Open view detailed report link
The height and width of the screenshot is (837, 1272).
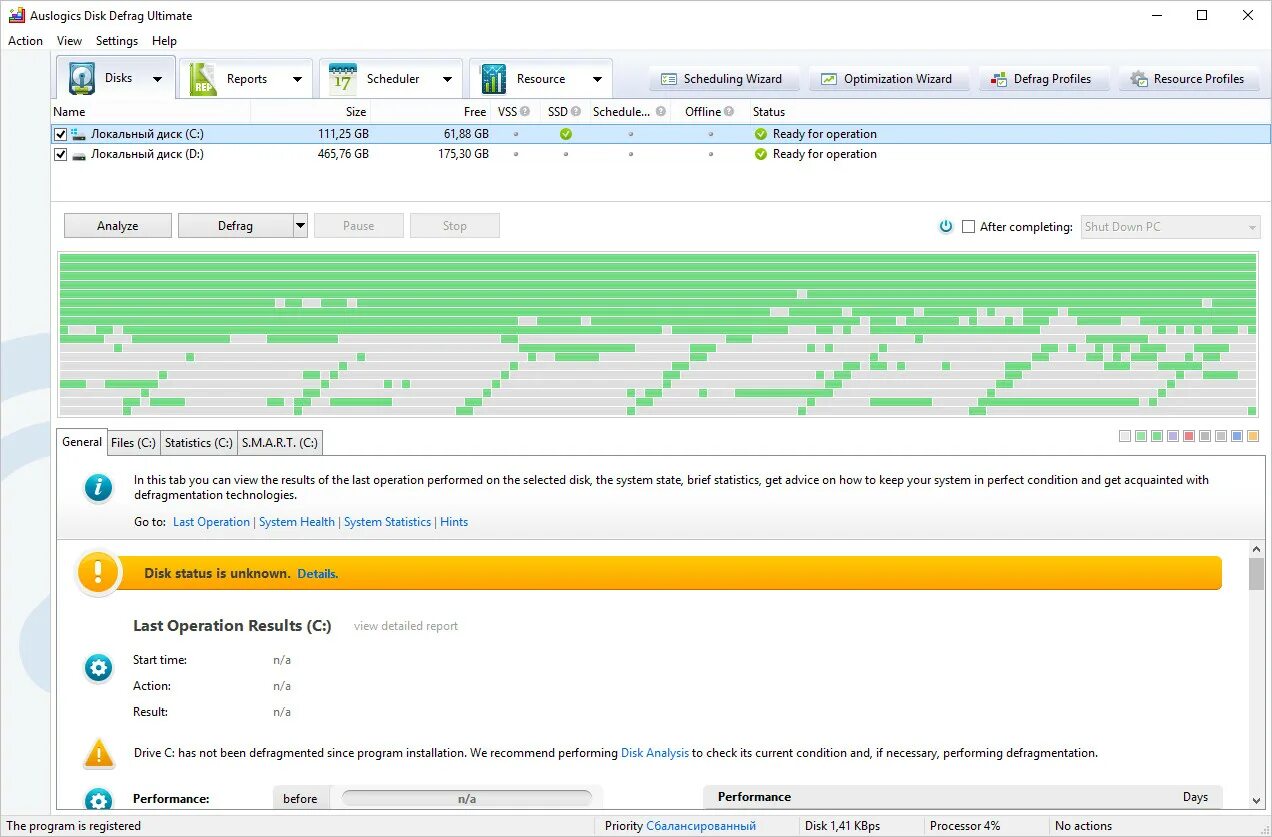tap(406, 626)
